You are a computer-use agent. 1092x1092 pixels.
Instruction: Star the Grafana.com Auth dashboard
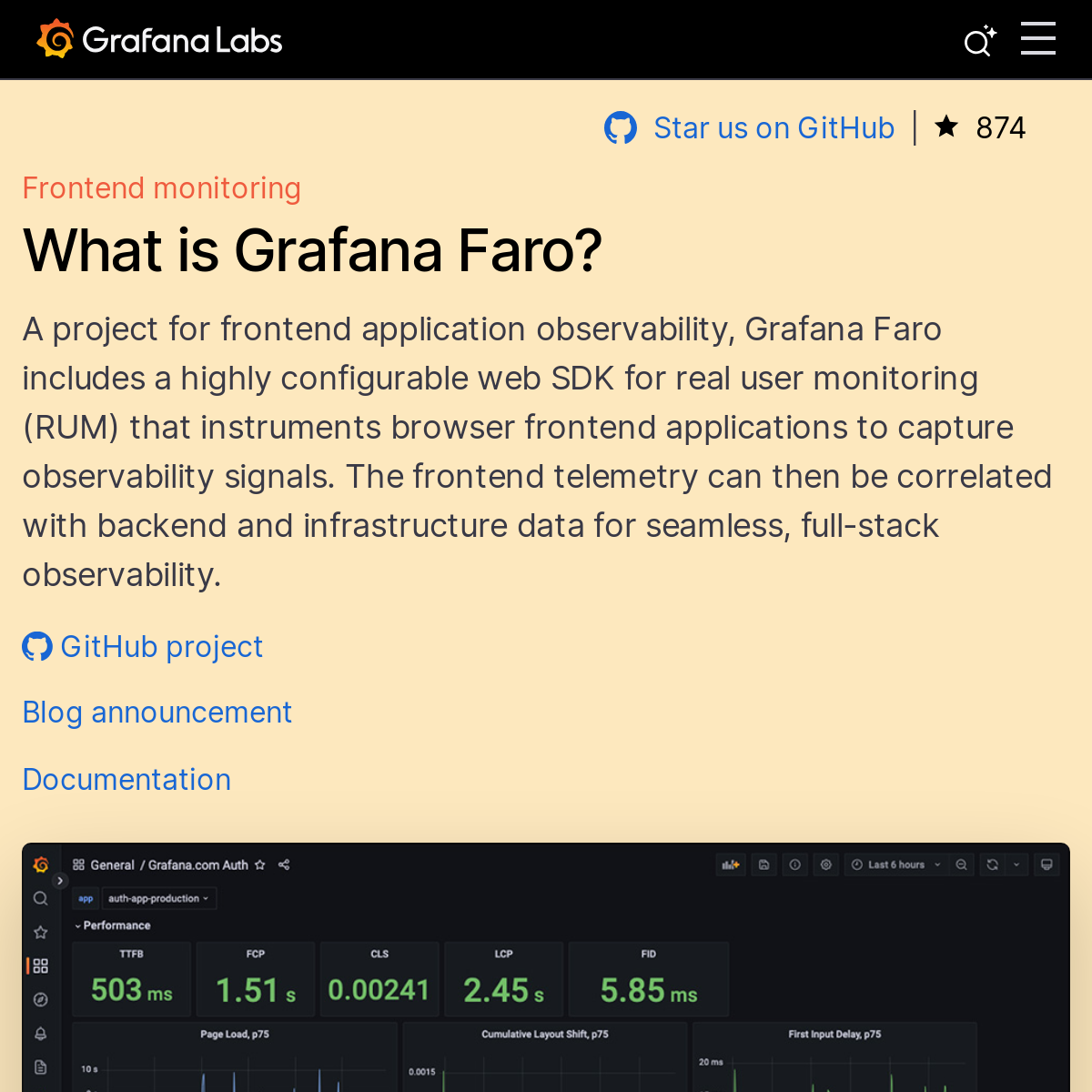click(x=260, y=864)
